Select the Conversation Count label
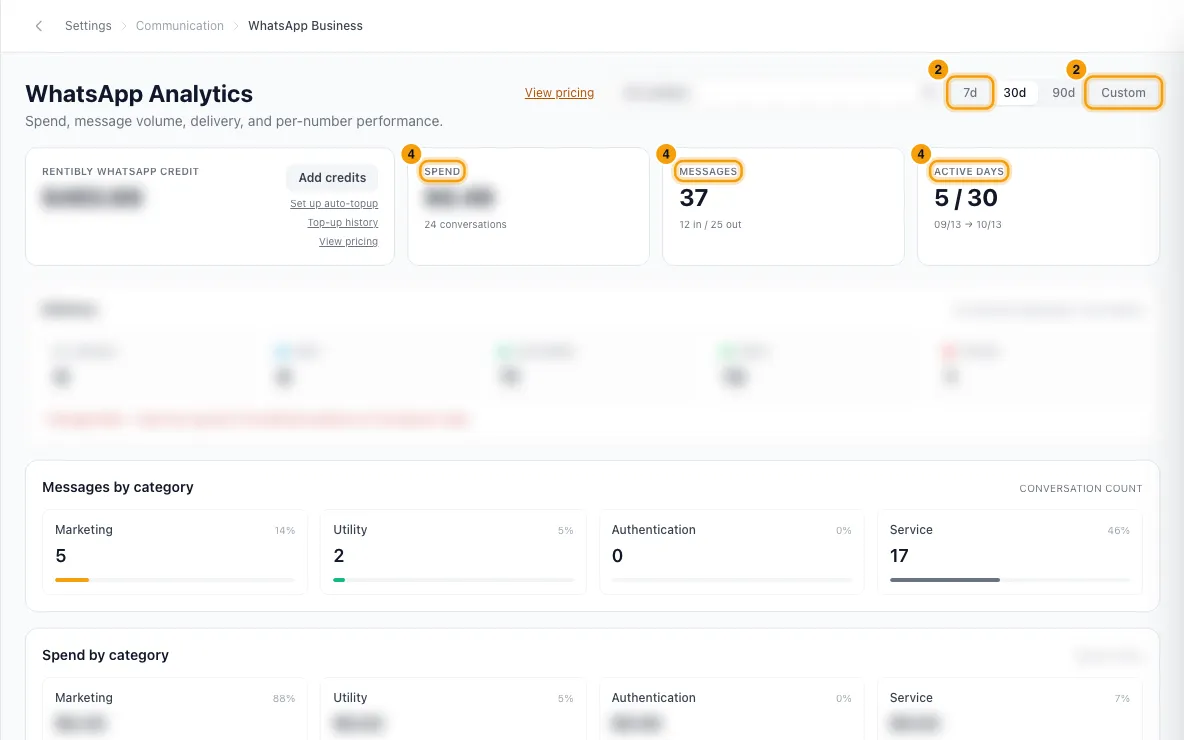The image size is (1184, 740). click(x=1081, y=489)
